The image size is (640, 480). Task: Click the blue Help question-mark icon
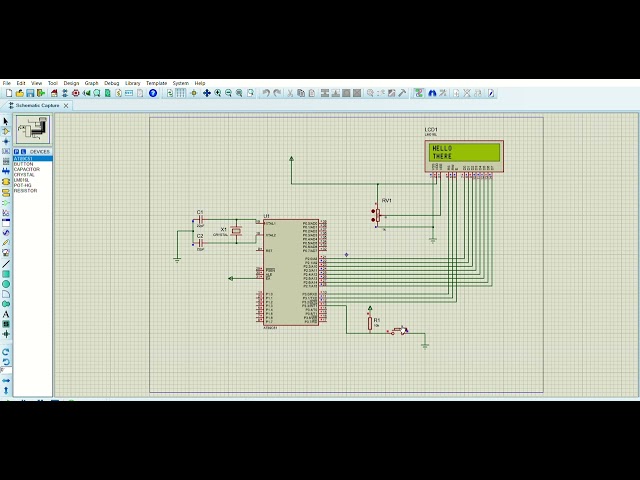pos(153,93)
